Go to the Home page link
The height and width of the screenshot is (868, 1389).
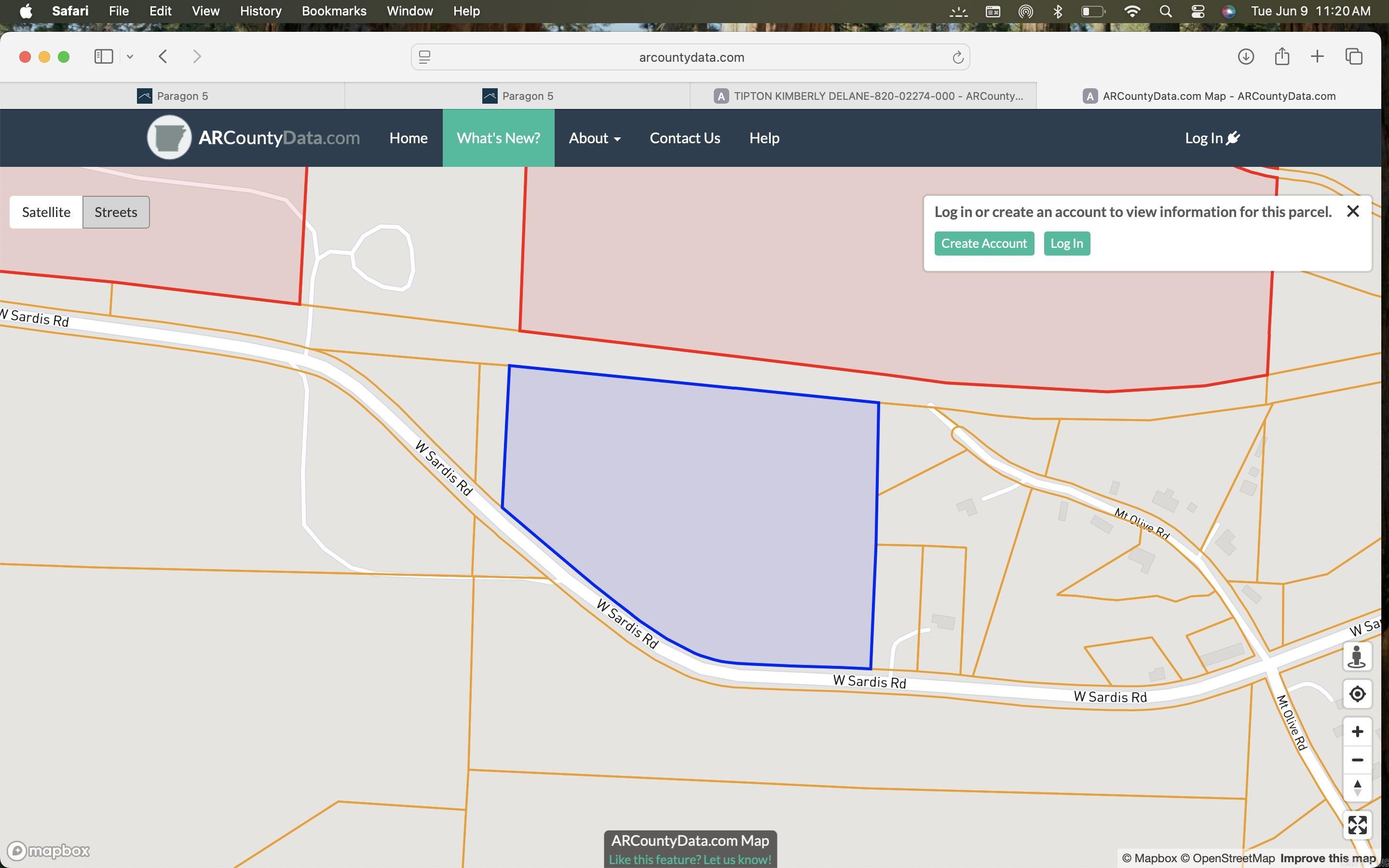408,138
